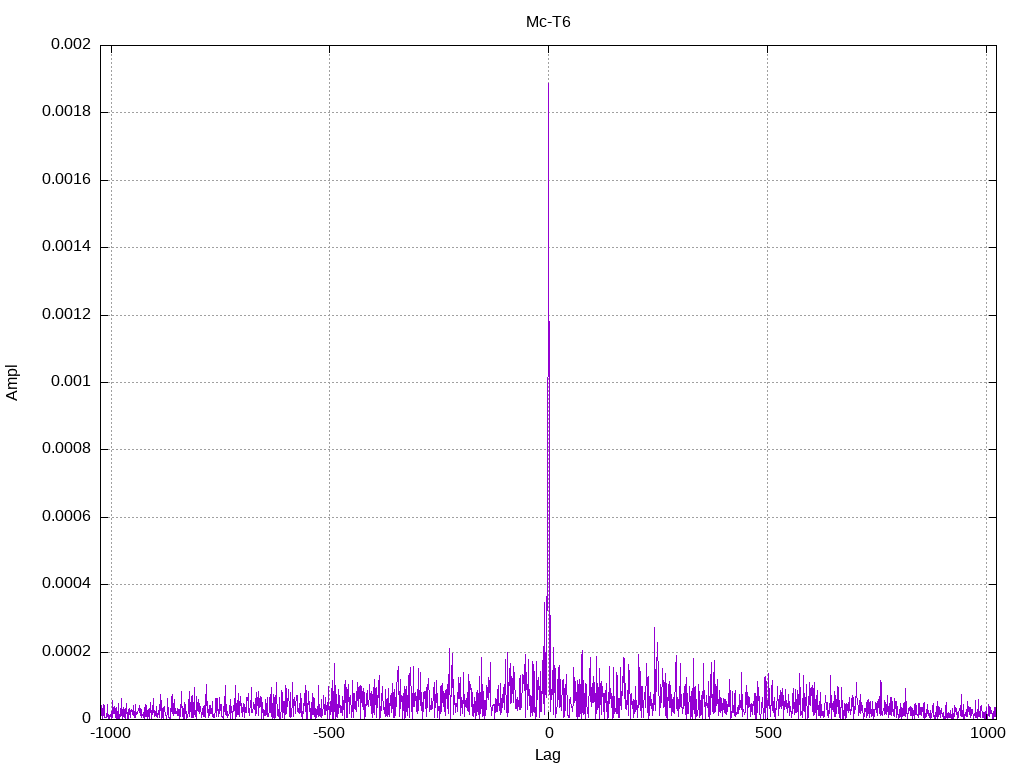Click the 0.001 y-axis tick label
Image resolution: width=1024 pixels, height=768 pixels.
point(70,382)
